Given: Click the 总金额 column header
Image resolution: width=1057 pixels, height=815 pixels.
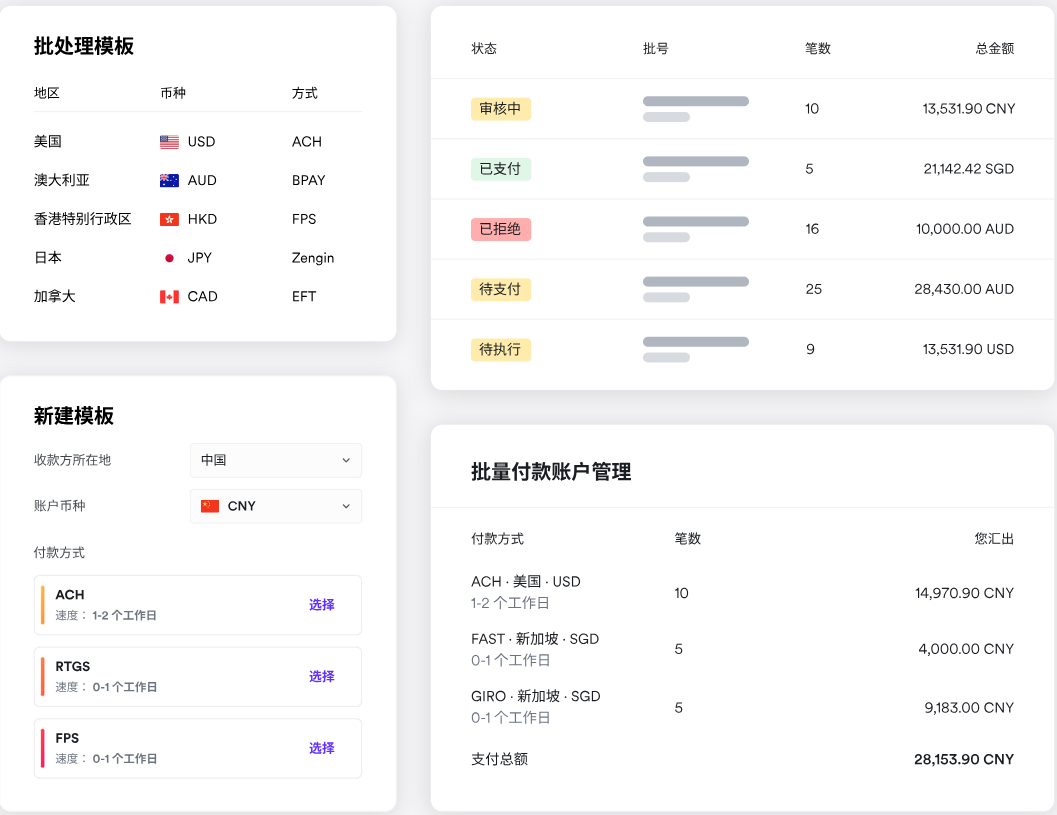Looking at the screenshot, I should (994, 49).
